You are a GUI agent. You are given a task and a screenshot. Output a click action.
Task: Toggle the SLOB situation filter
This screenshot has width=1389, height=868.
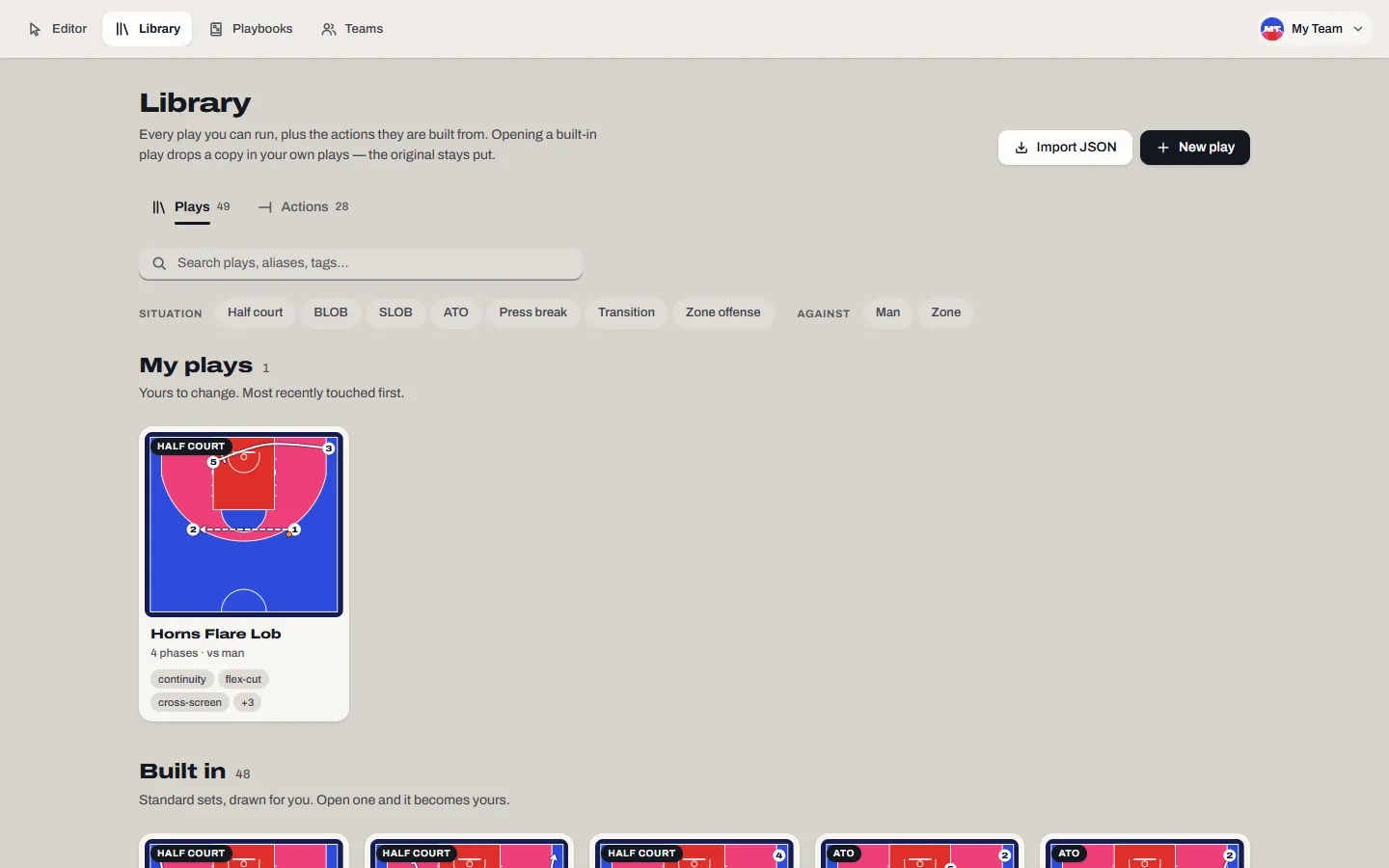pos(395,312)
